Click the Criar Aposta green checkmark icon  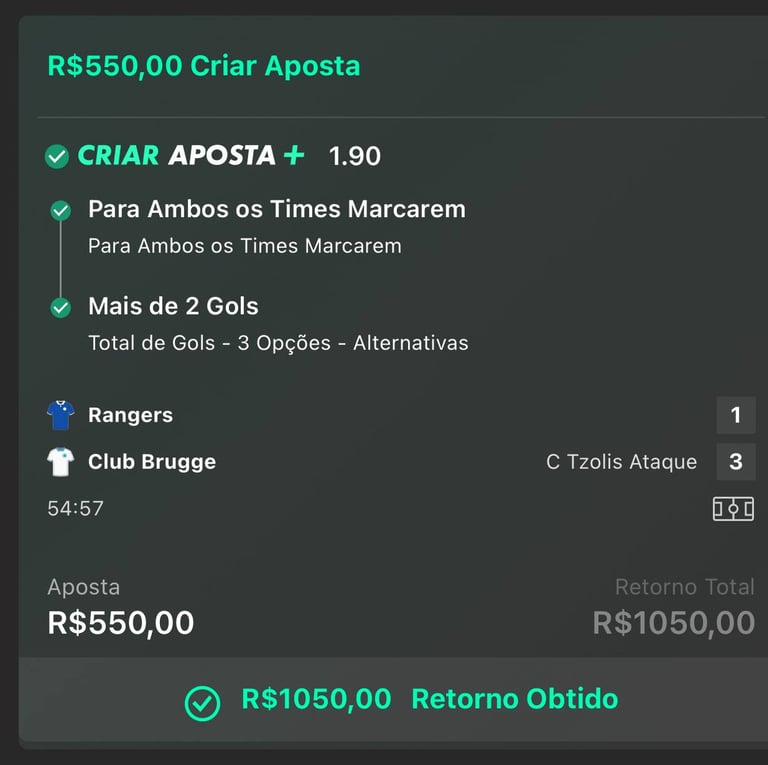[57, 157]
